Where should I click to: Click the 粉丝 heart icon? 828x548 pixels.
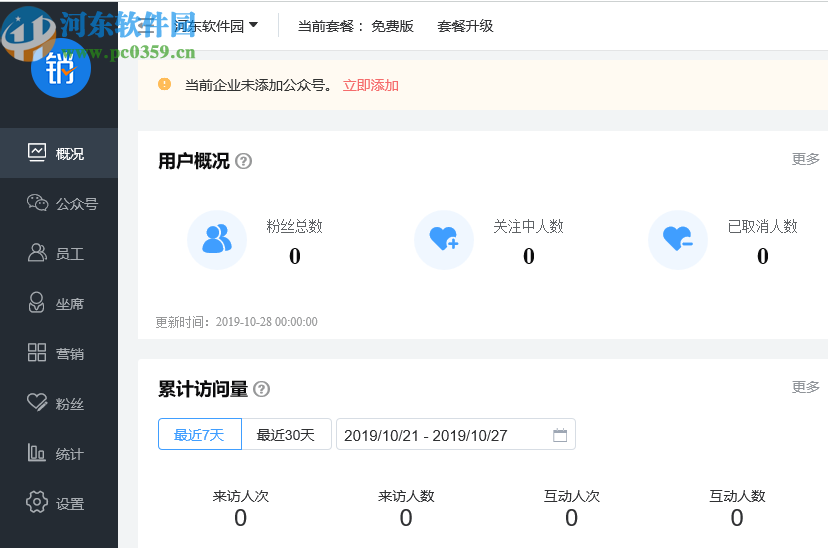37,402
